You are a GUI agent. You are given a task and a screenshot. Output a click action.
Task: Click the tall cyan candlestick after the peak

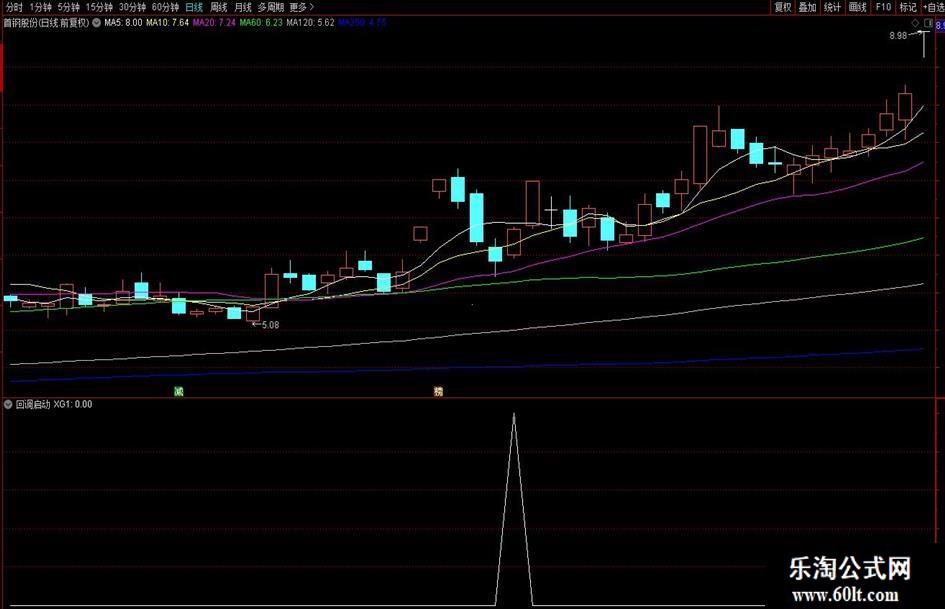point(476,218)
